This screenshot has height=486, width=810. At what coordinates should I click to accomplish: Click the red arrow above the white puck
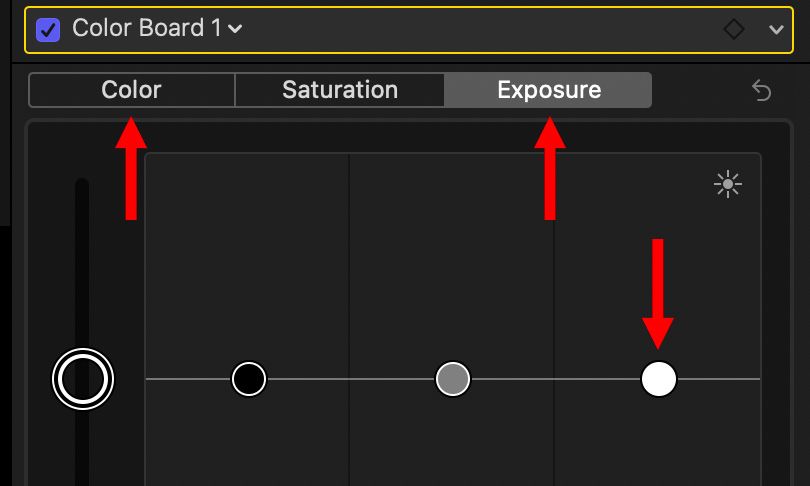click(658, 294)
